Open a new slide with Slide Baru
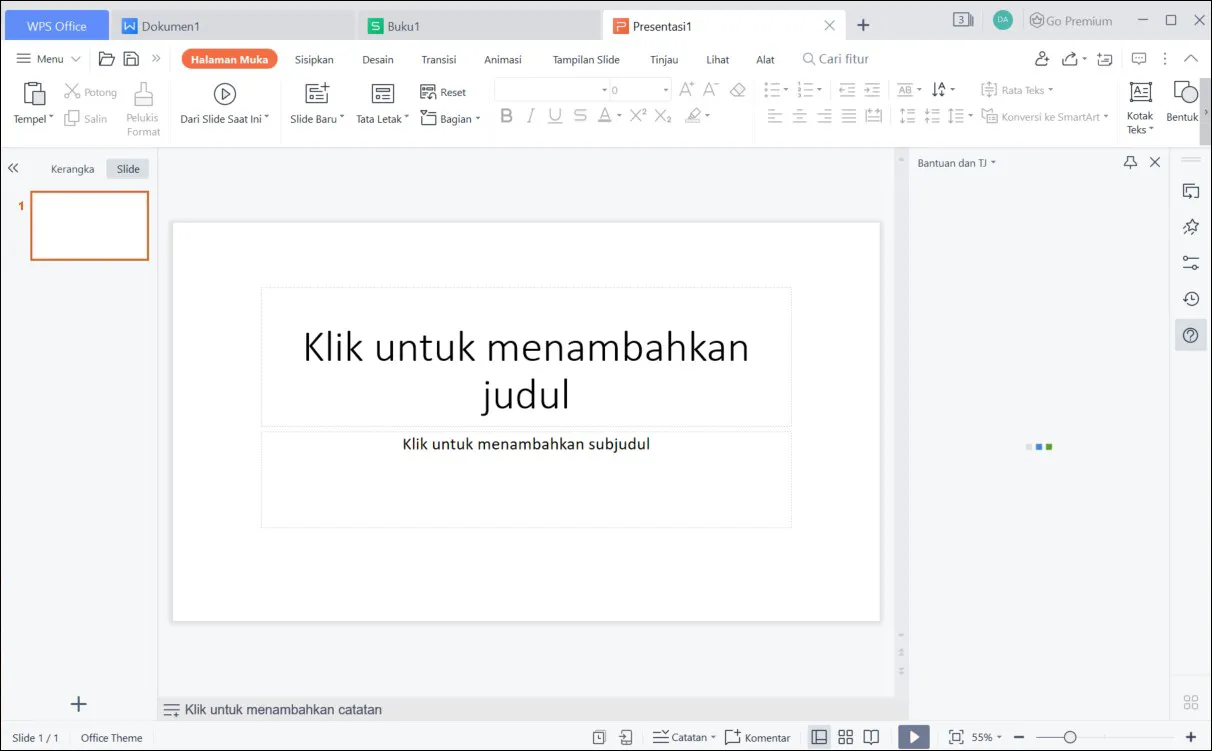Viewport: 1212px width, 751px height. [314, 104]
